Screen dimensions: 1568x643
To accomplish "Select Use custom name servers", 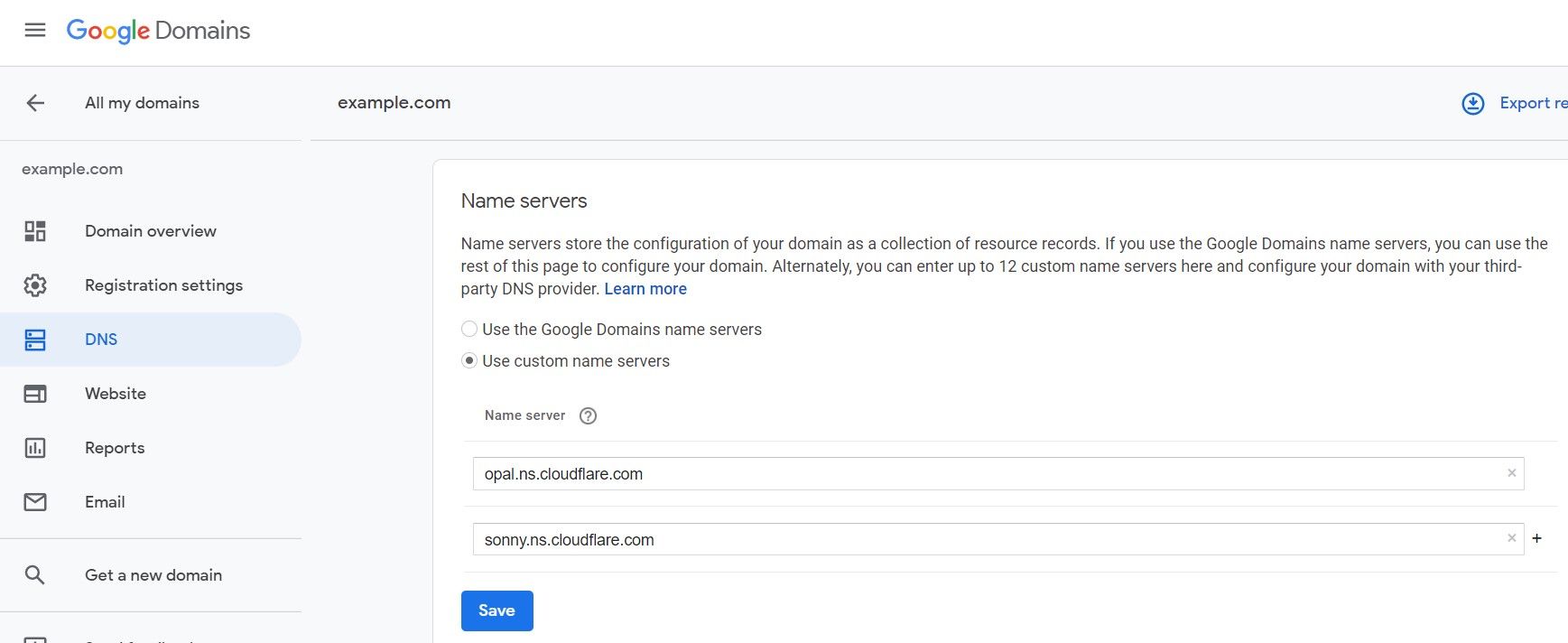I will pyautogui.click(x=469, y=361).
